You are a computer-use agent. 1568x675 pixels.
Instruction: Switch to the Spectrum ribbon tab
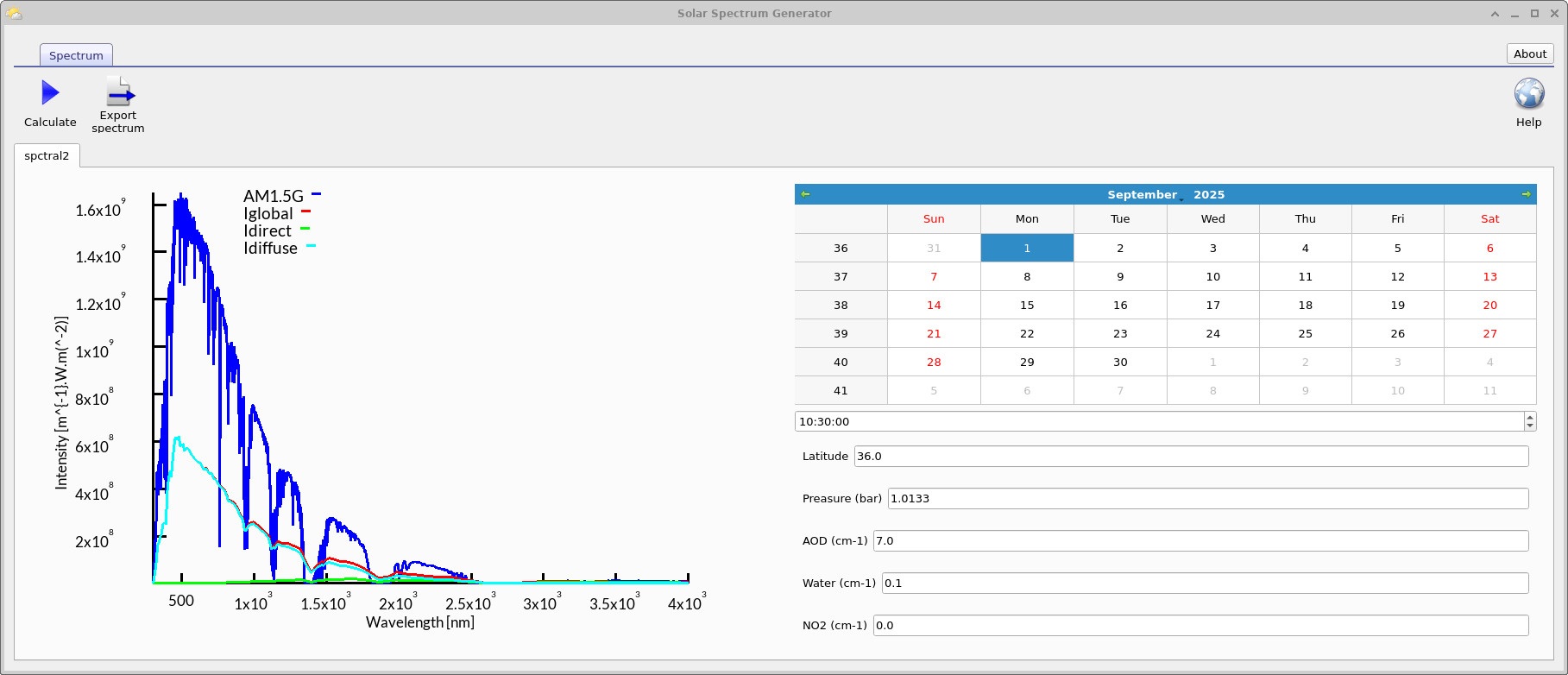click(x=76, y=55)
